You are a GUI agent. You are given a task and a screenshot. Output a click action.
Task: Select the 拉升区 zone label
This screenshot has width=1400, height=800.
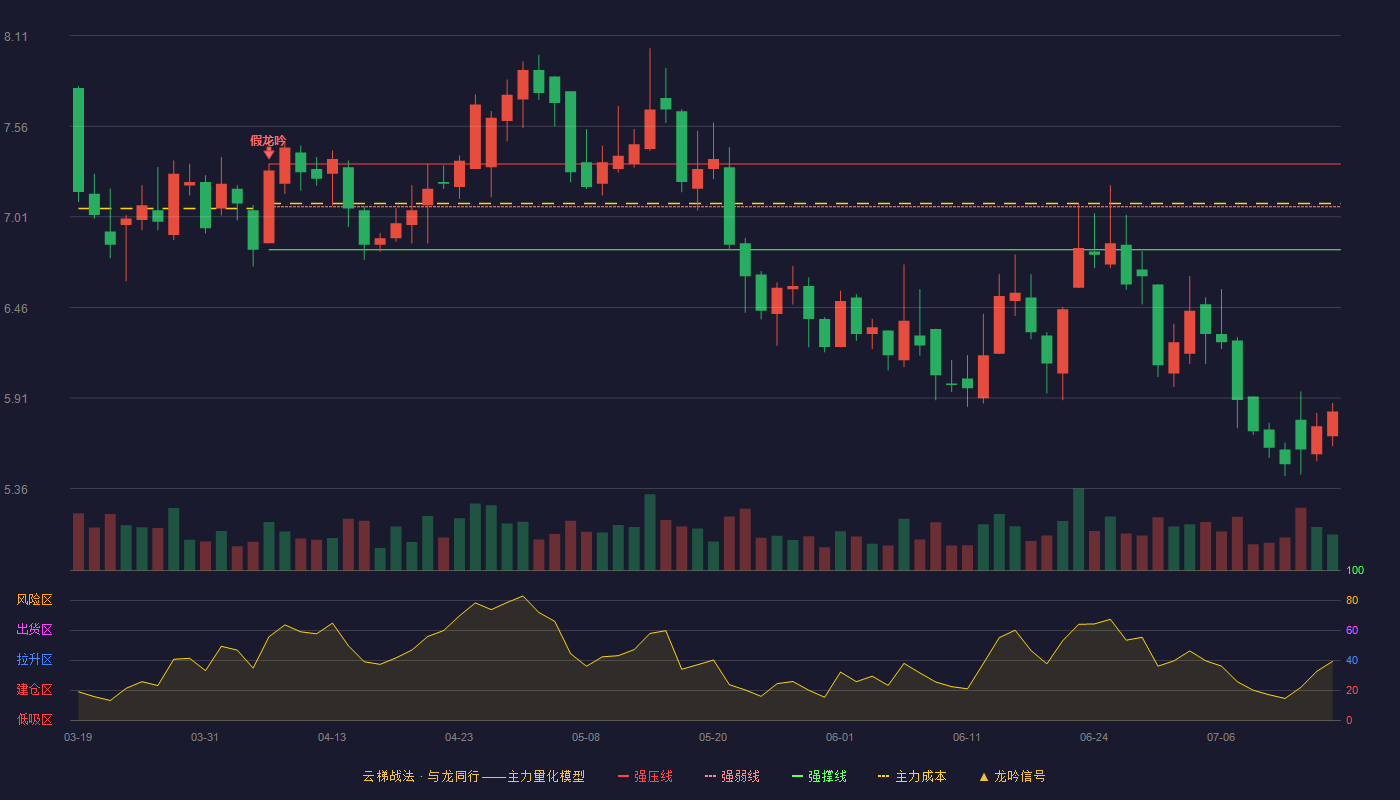coord(34,660)
